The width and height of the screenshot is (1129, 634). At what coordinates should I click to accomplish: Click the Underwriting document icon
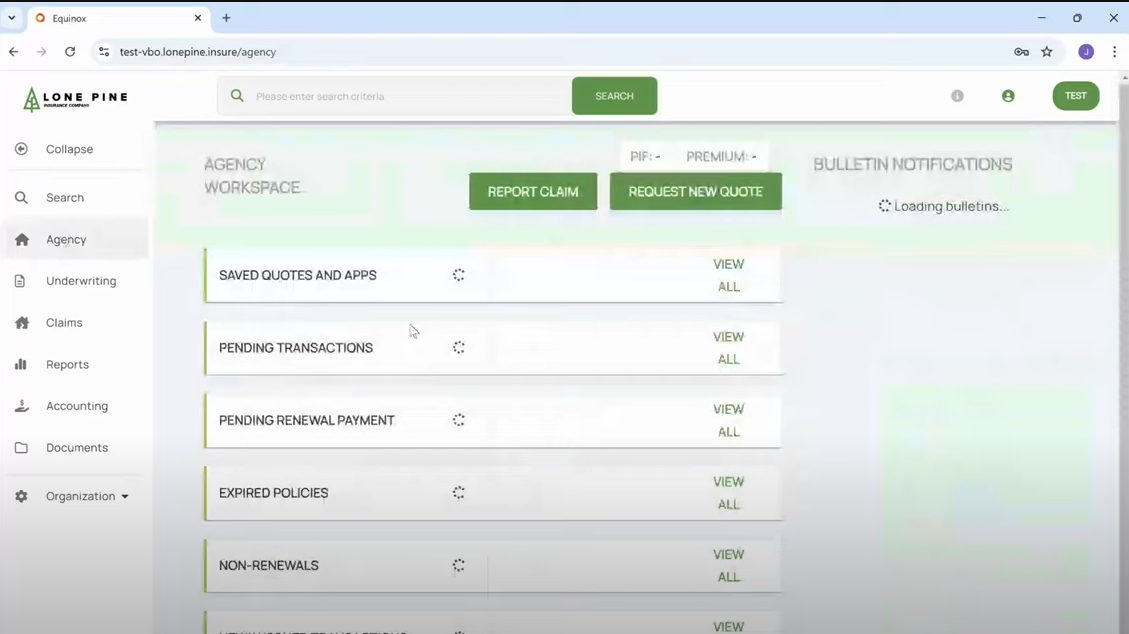click(21, 280)
